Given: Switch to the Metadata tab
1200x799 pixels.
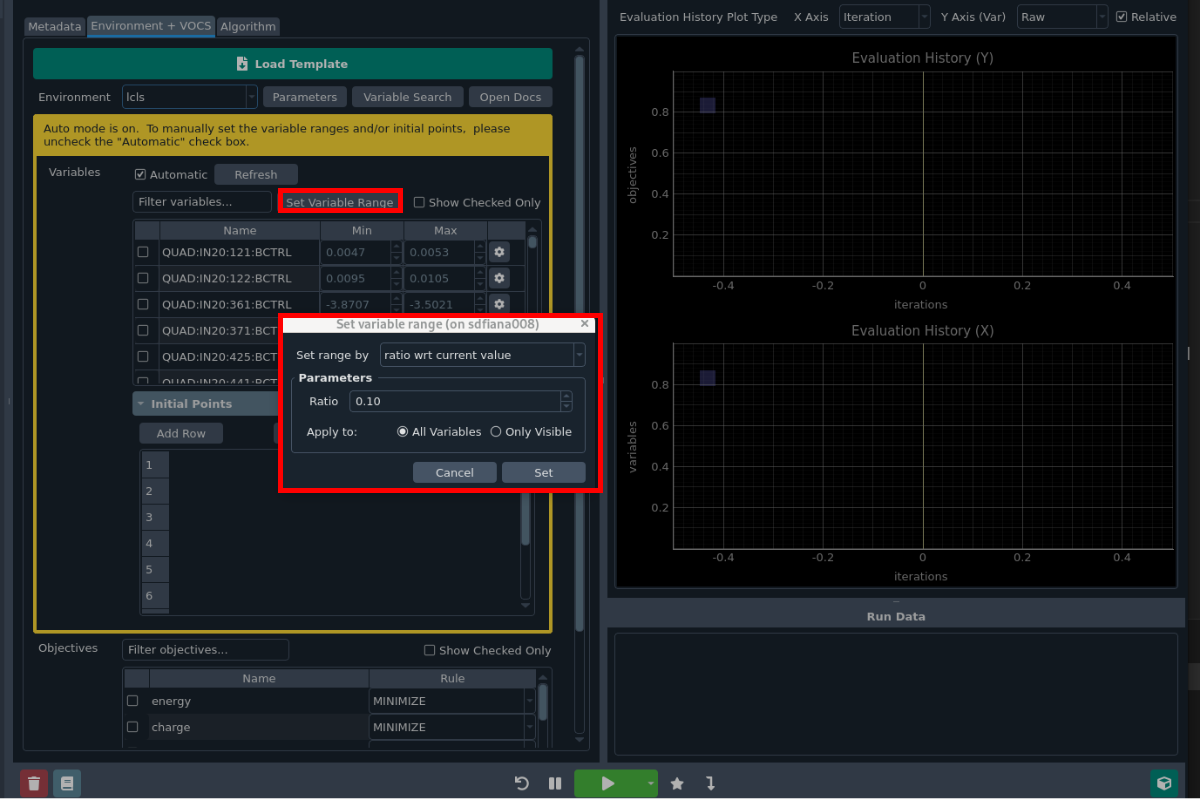Looking at the screenshot, I should tap(55, 27).
